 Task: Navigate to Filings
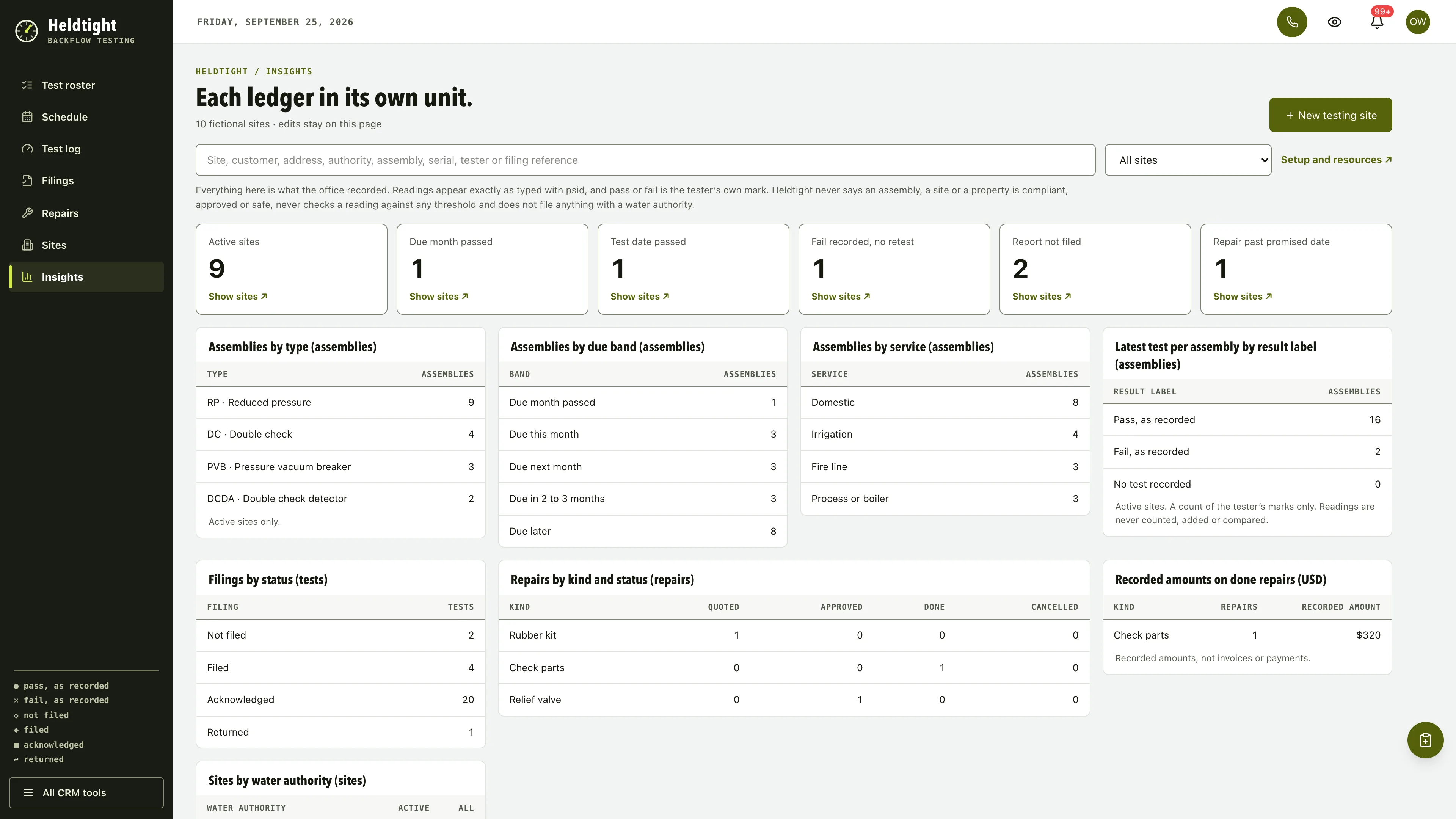coord(86,181)
